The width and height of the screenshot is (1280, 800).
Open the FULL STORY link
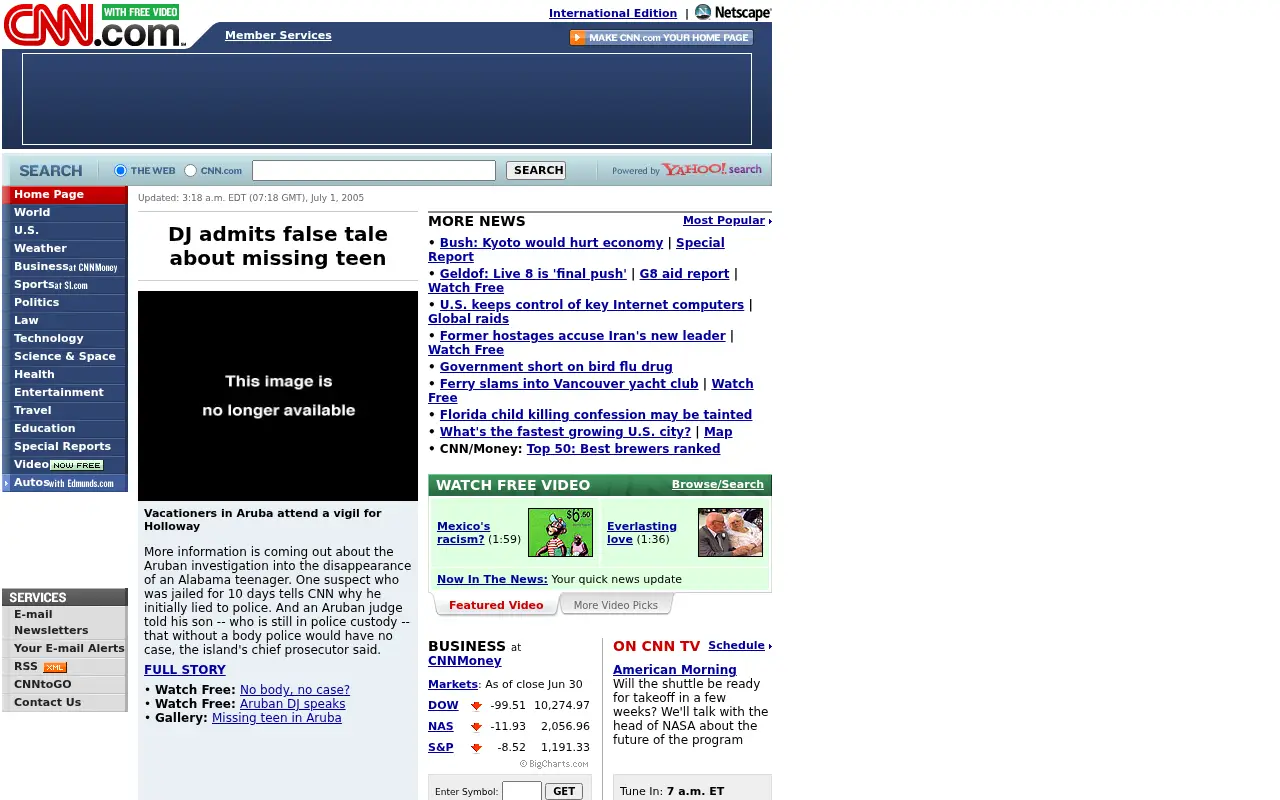pos(185,670)
